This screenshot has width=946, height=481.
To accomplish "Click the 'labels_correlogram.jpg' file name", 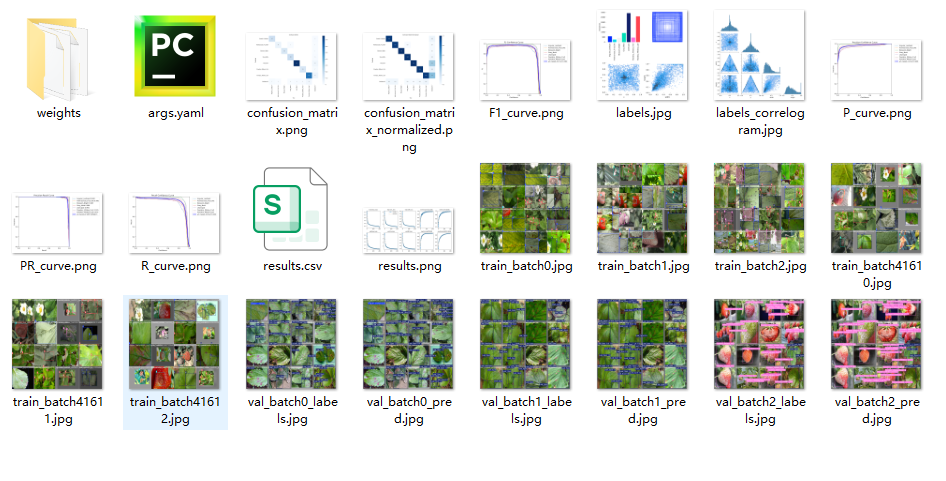I will (760, 121).
